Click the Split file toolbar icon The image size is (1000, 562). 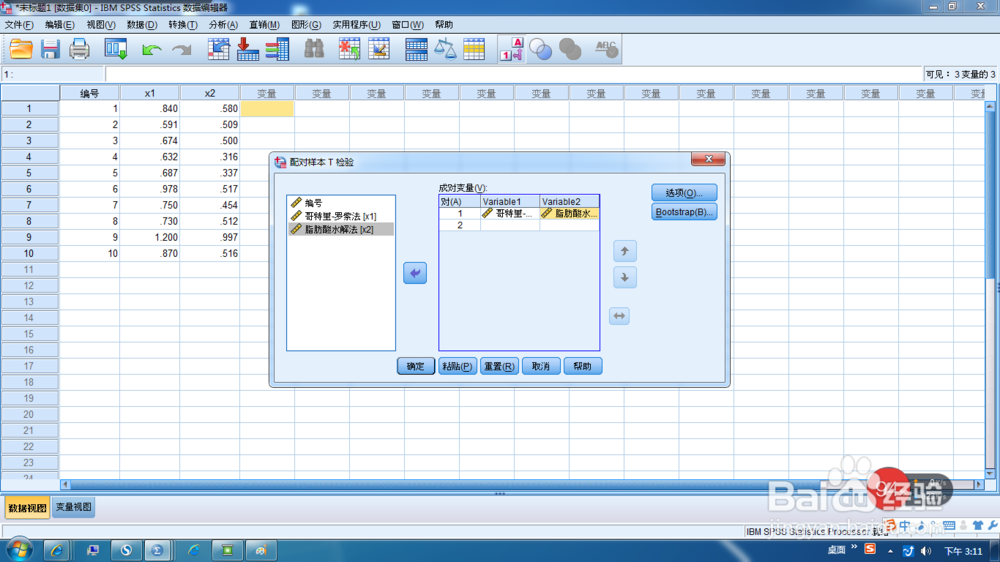click(x=416, y=49)
